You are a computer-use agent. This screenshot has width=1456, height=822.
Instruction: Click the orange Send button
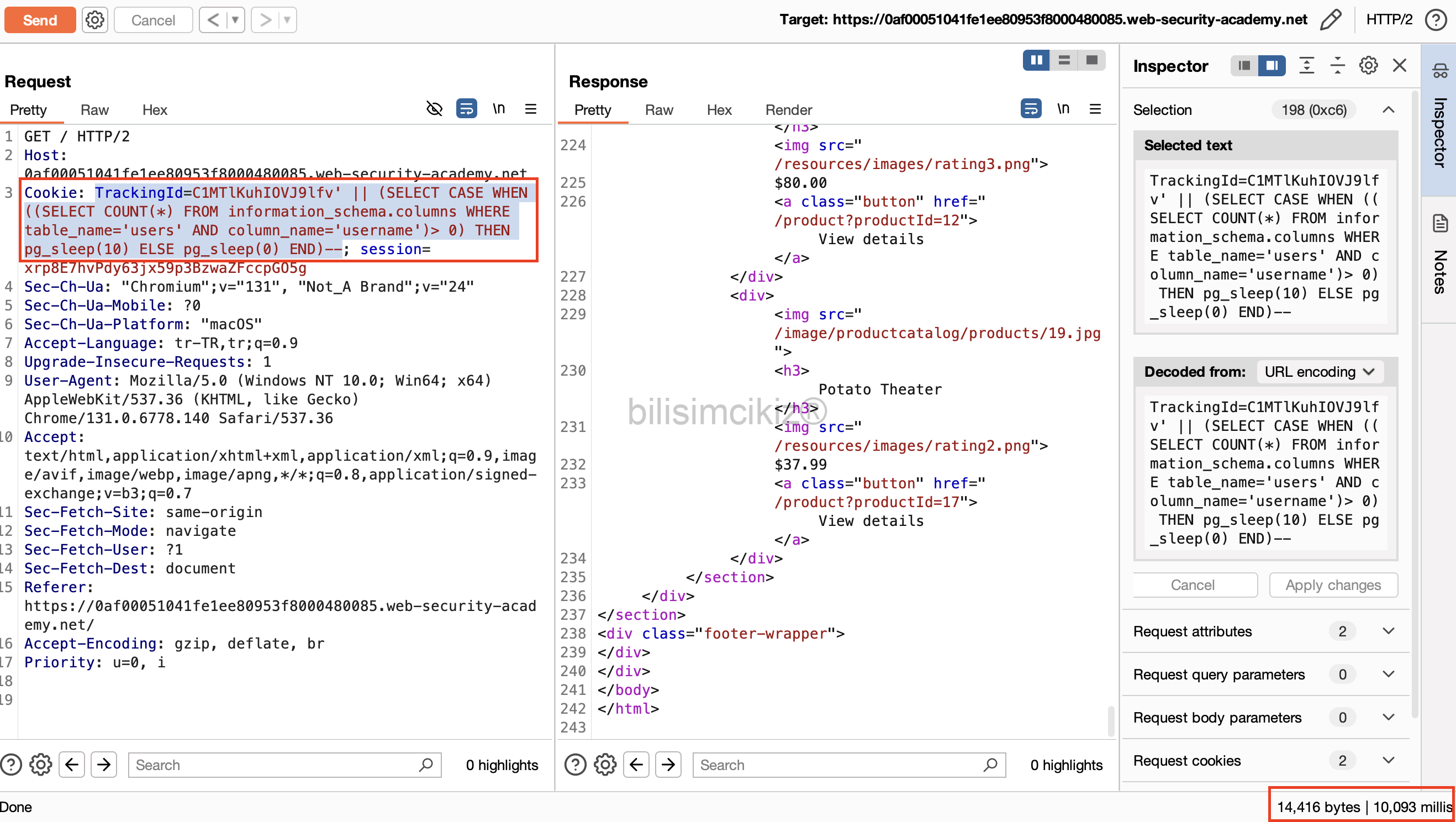click(40, 20)
